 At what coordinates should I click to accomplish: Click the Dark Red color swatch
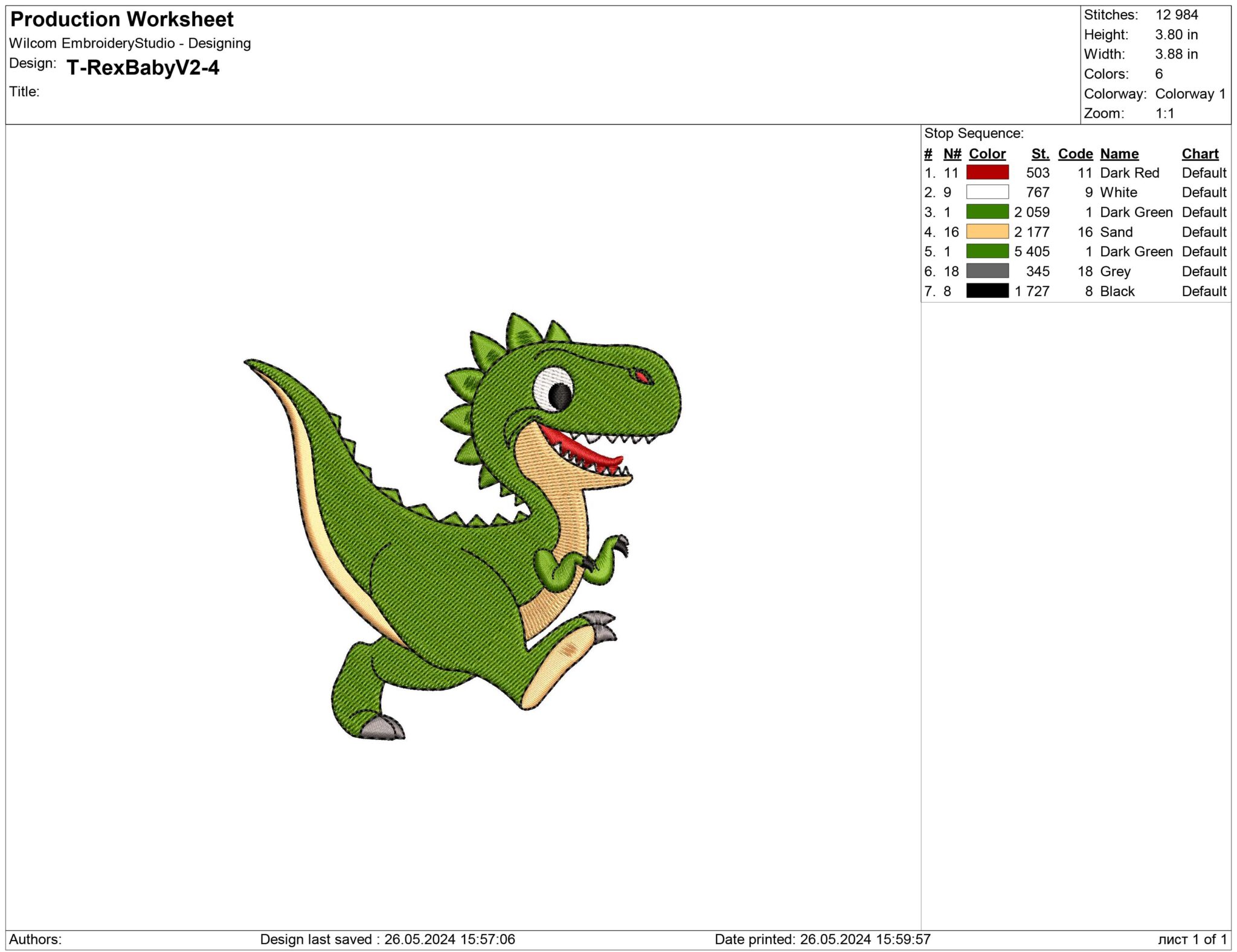click(x=987, y=172)
